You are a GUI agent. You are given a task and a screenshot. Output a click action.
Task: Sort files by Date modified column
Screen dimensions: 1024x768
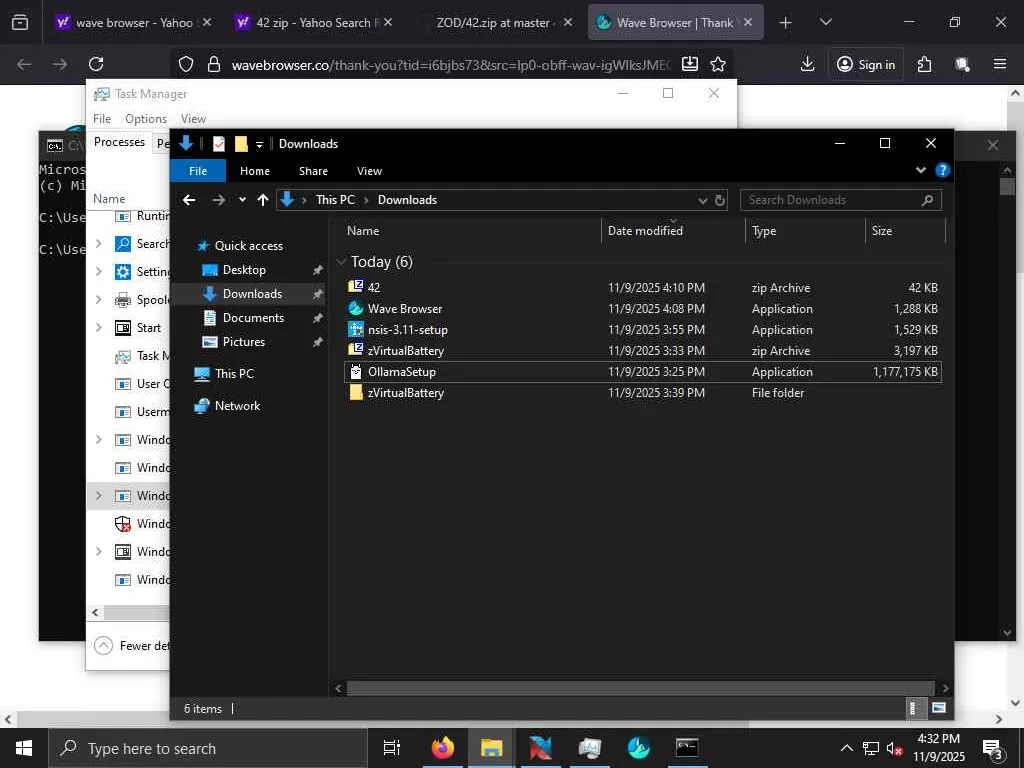[x=673, y=231]
